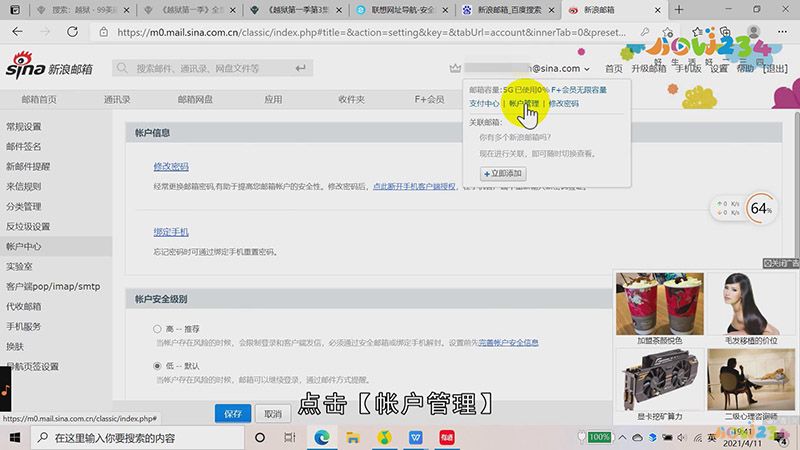Viewport: 800px width, 450px height.
Task: Open the 应用 tab
Action: pos(273,99)
